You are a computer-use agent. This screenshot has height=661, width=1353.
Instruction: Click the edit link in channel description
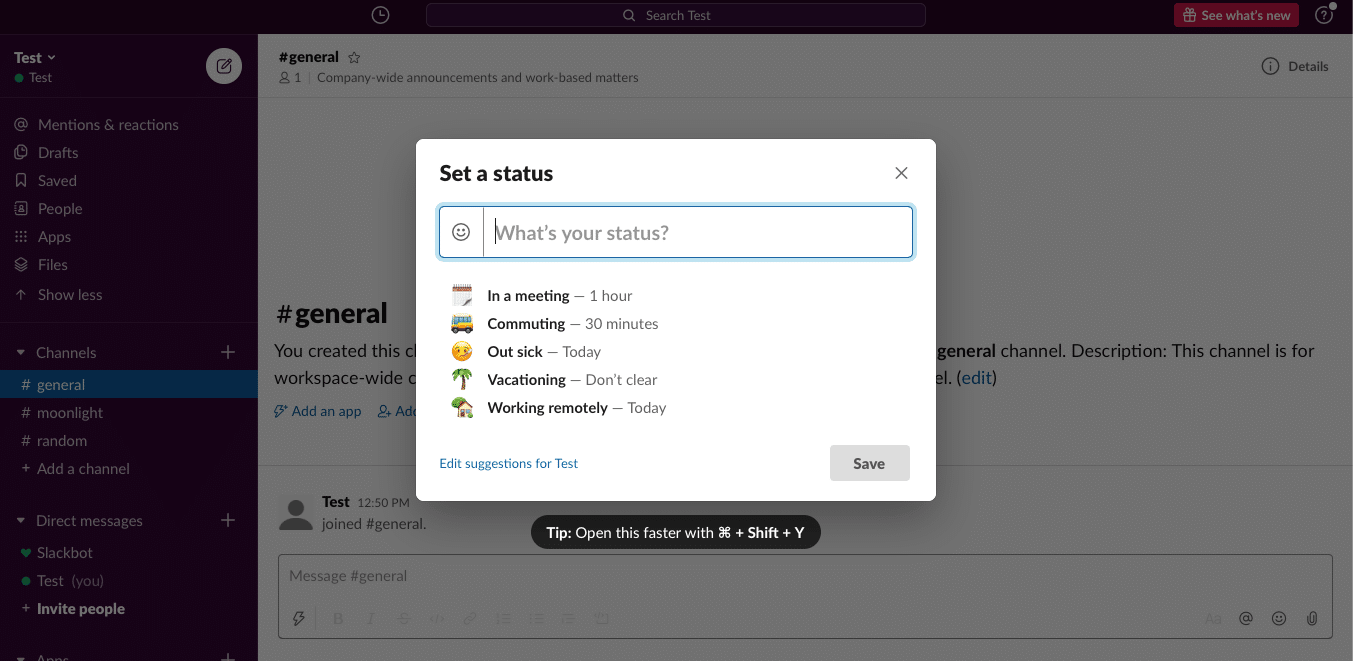(x=977, y=378)
